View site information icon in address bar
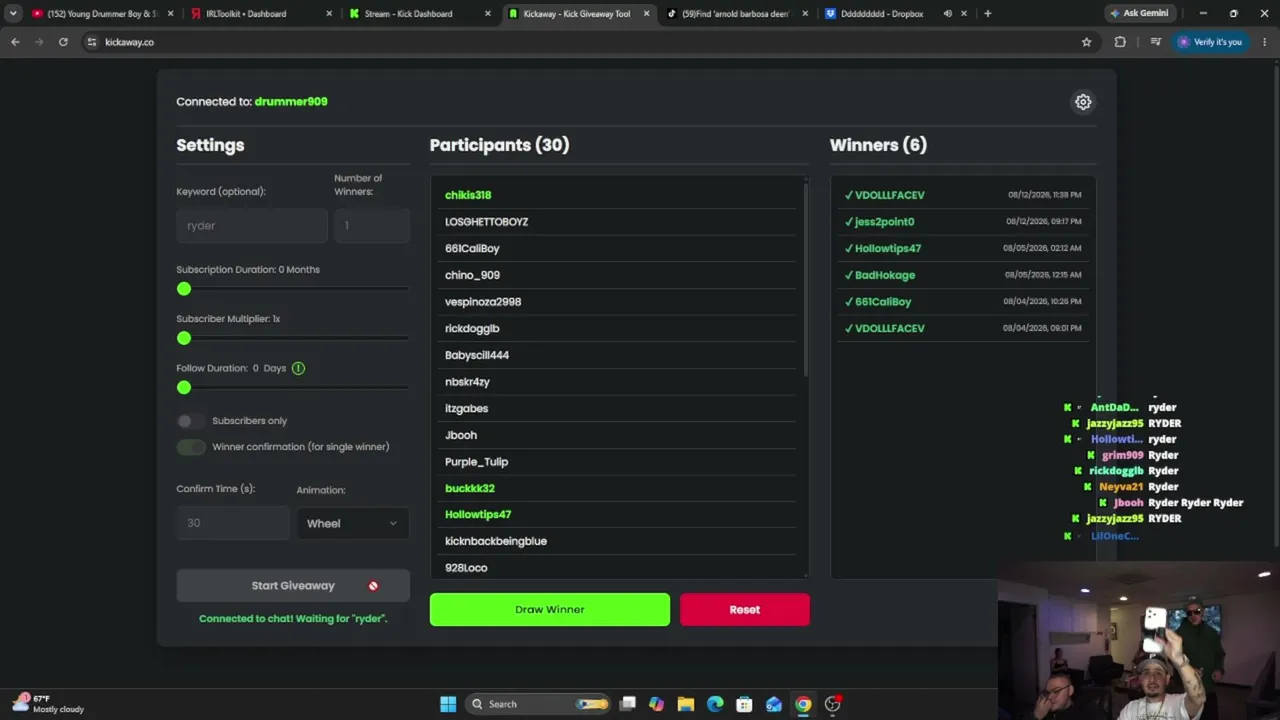This screenshot has width=1280, height=720. click(x=91, y=42)
